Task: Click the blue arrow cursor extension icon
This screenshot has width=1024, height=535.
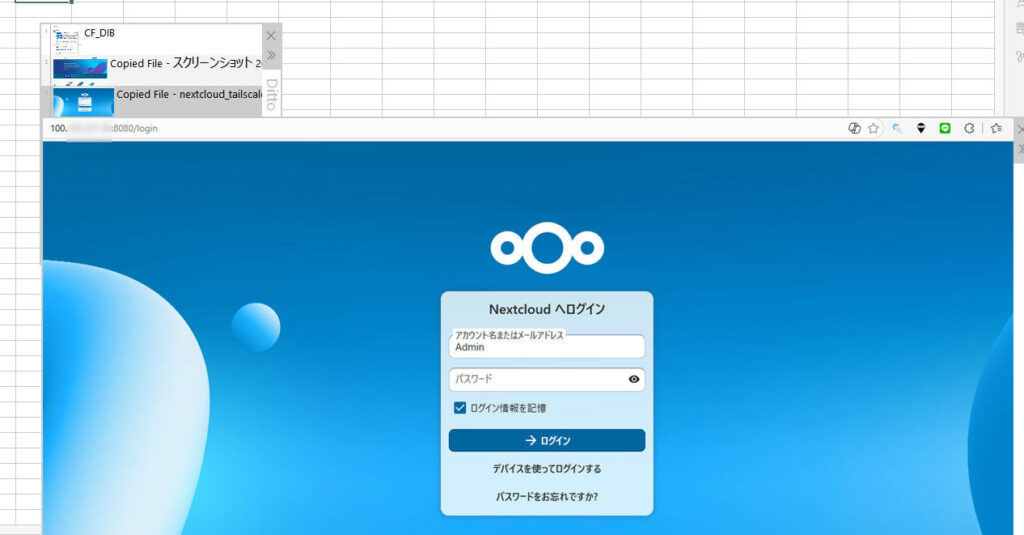Action: [897, 128]
